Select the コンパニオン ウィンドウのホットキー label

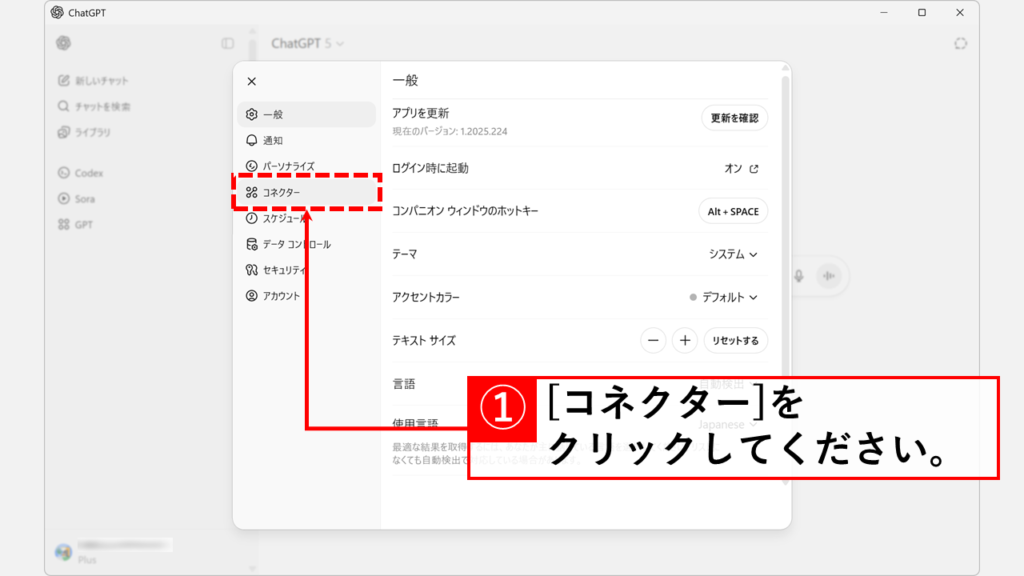[465, 211]
